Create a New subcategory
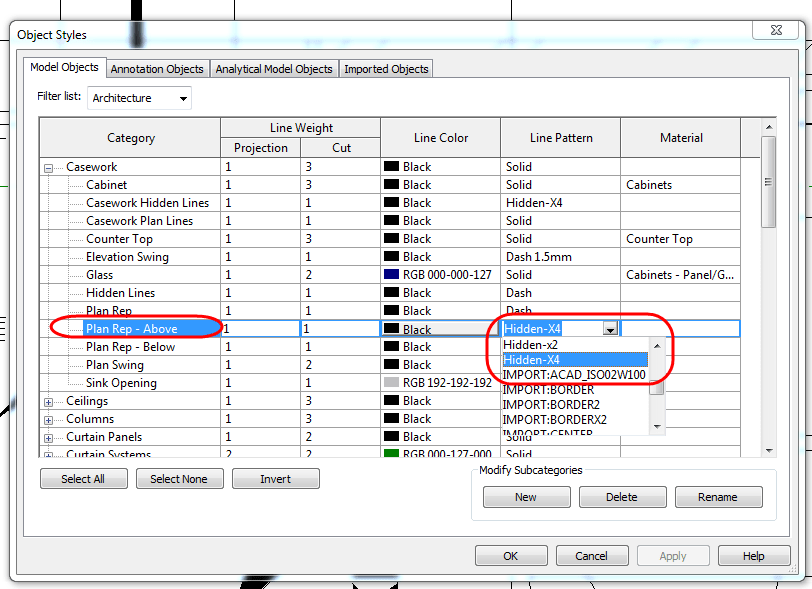Image resolution: width=812 pixels, height=589 pixels. [526, 496]
